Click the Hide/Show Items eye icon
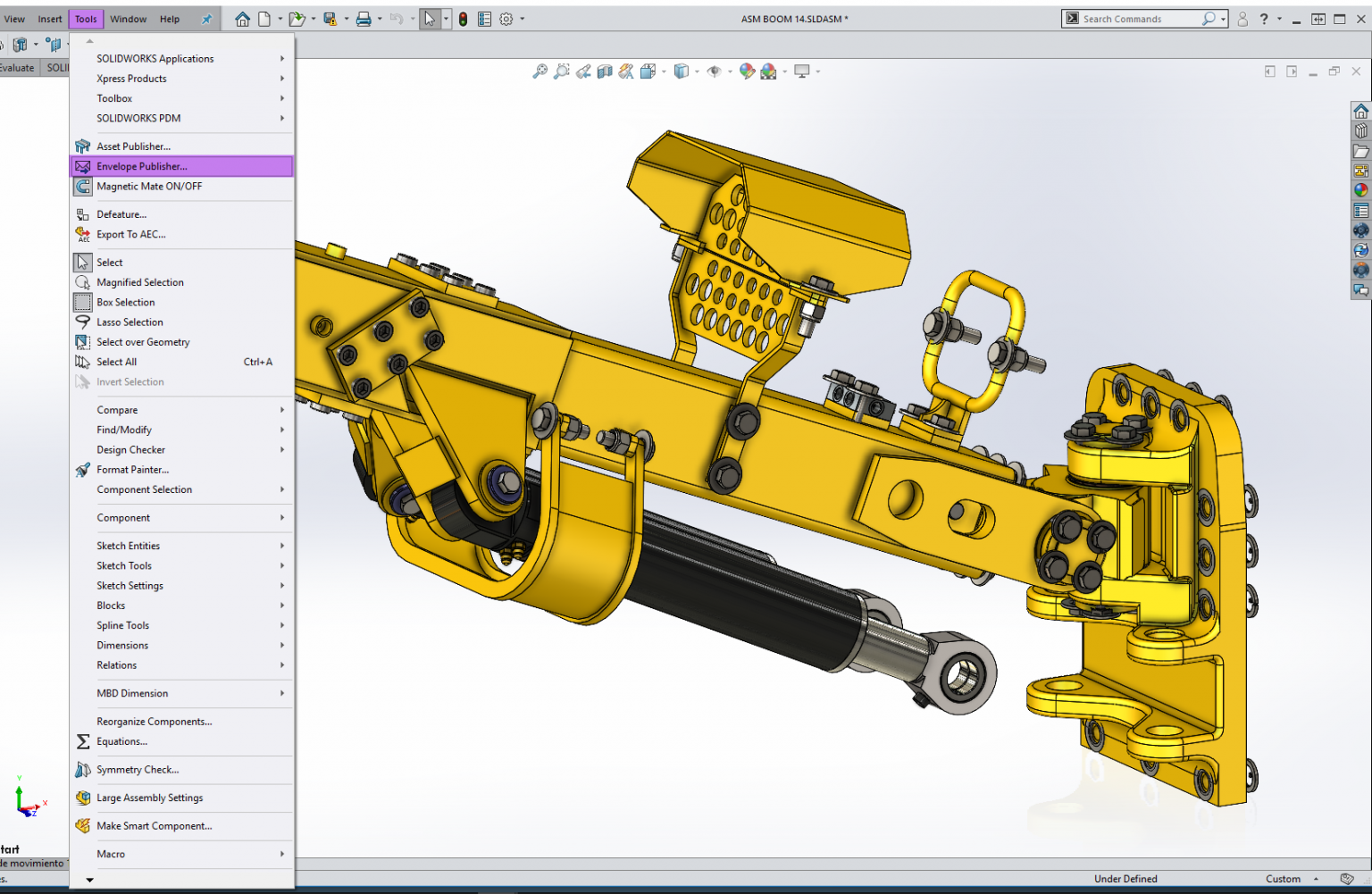Screen dimensions: 1372x894 715,71
